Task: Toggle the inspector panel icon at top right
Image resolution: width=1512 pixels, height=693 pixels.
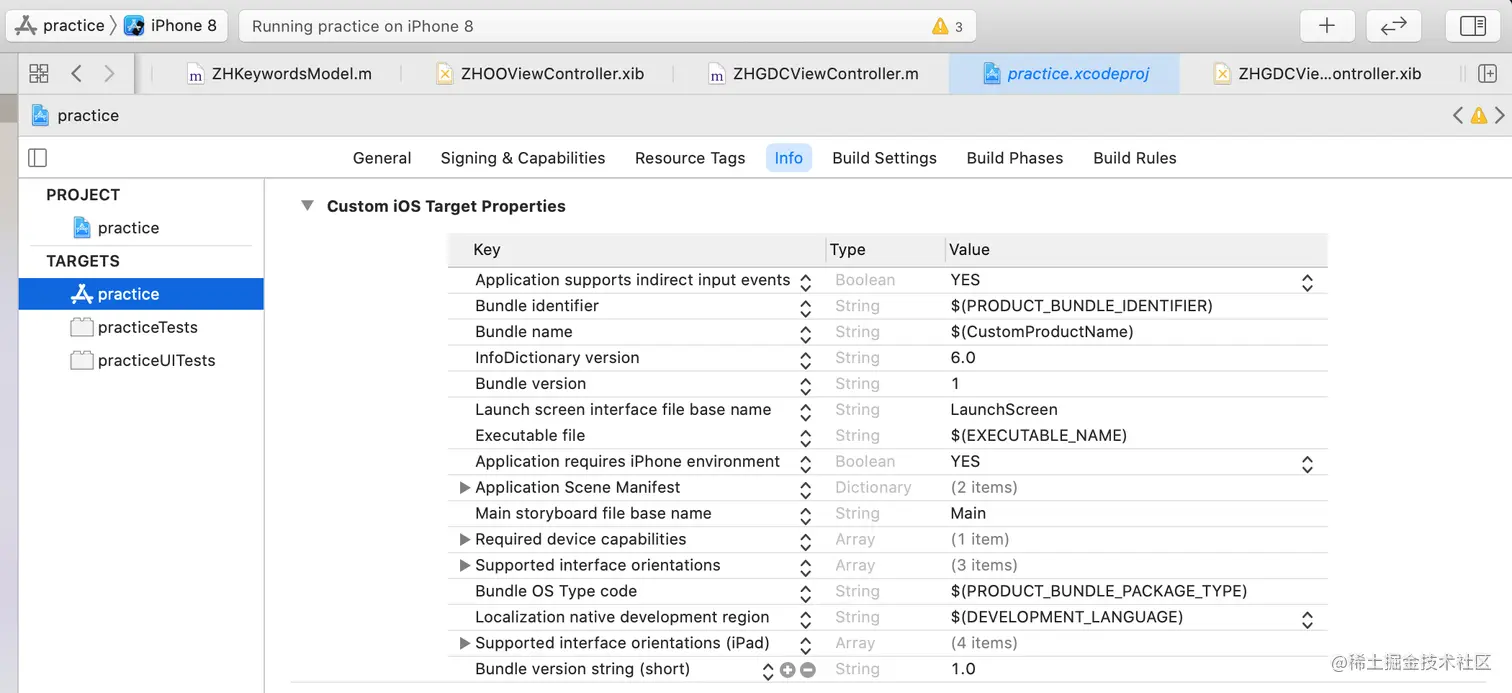Action: coord(1472,26)
